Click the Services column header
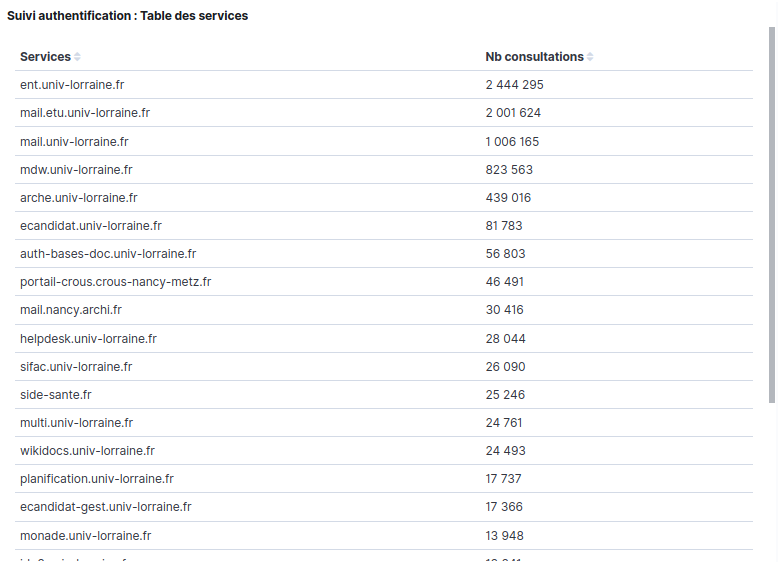This screenshot has height=562, width=778. pos(45,57)
